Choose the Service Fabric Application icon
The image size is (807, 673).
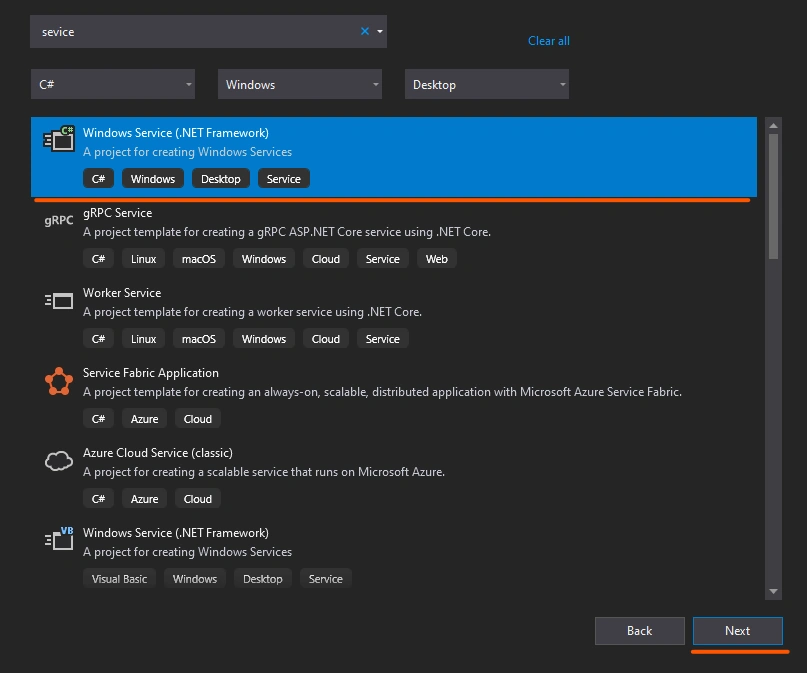59,381
